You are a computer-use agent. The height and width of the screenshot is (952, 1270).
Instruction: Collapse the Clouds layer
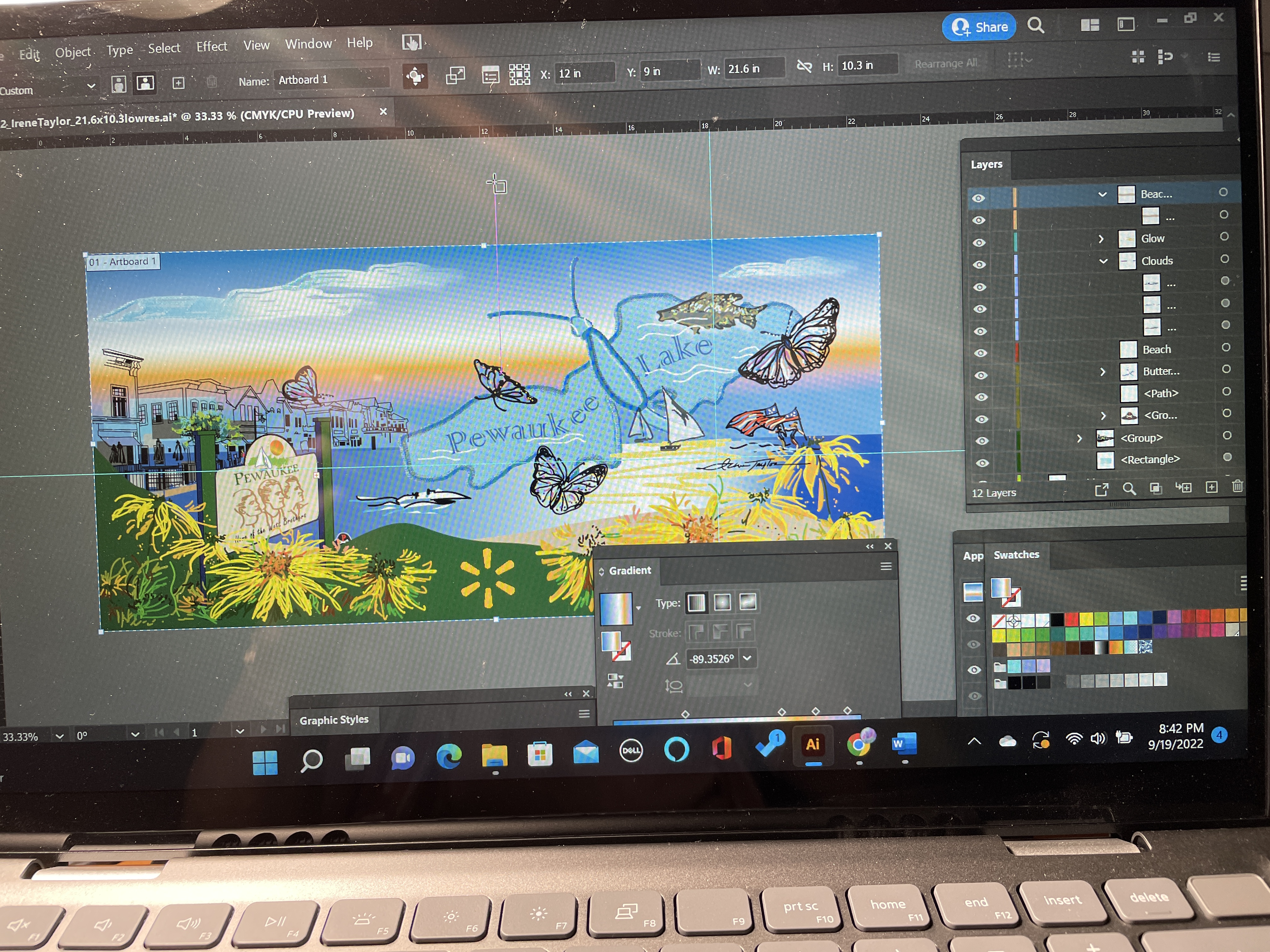point(1103,261)
